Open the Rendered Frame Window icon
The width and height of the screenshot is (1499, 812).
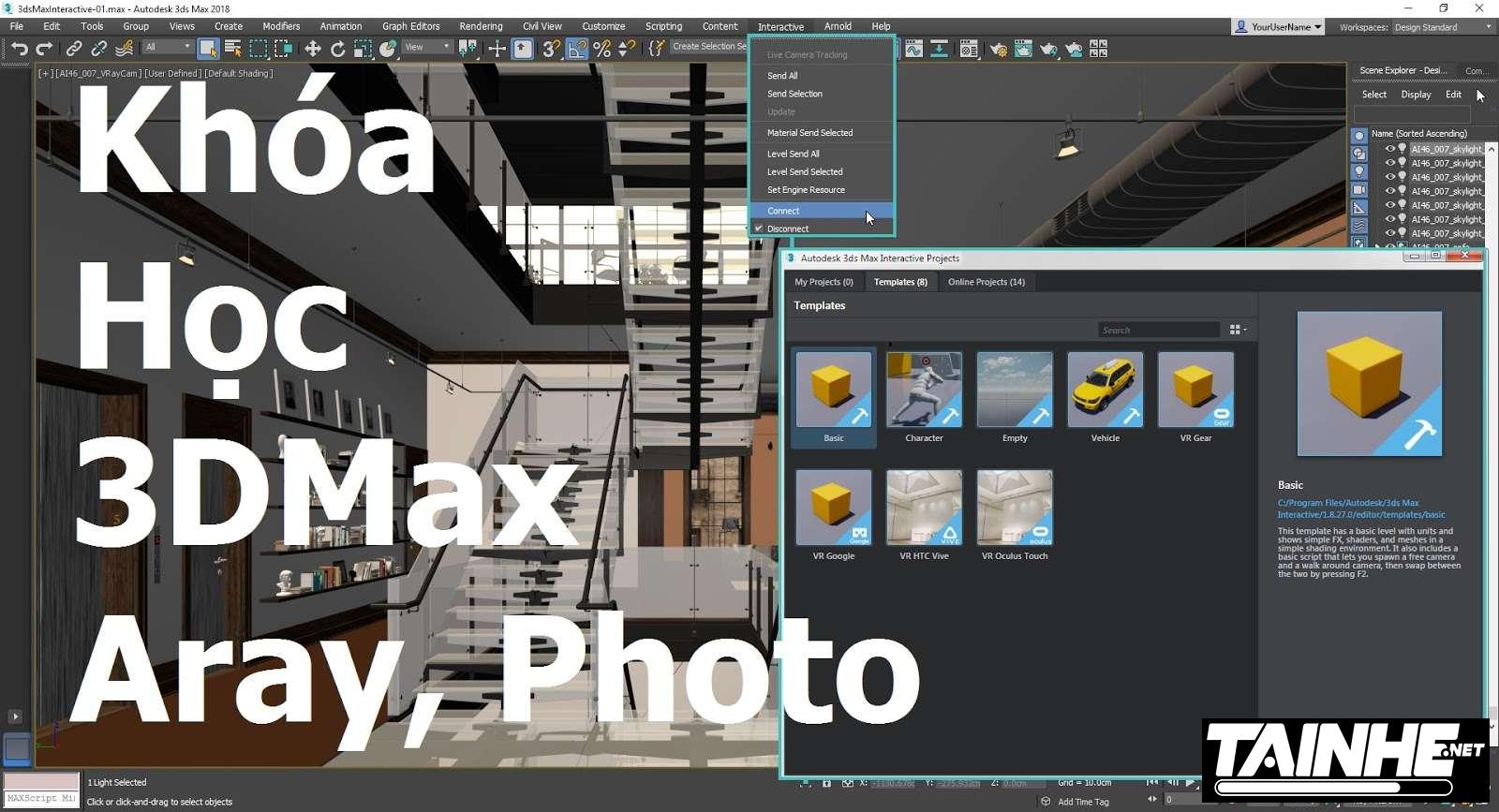(1023, 48)
